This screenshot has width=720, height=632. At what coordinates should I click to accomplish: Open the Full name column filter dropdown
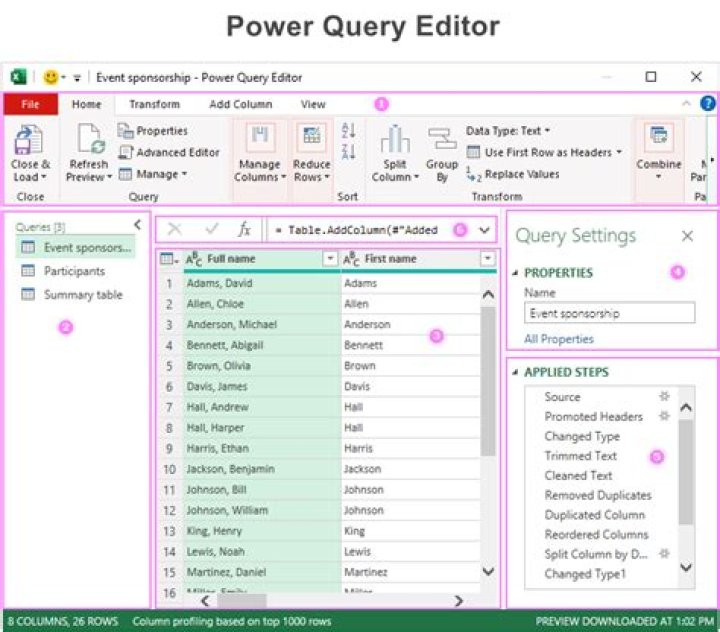pos(330,259)
